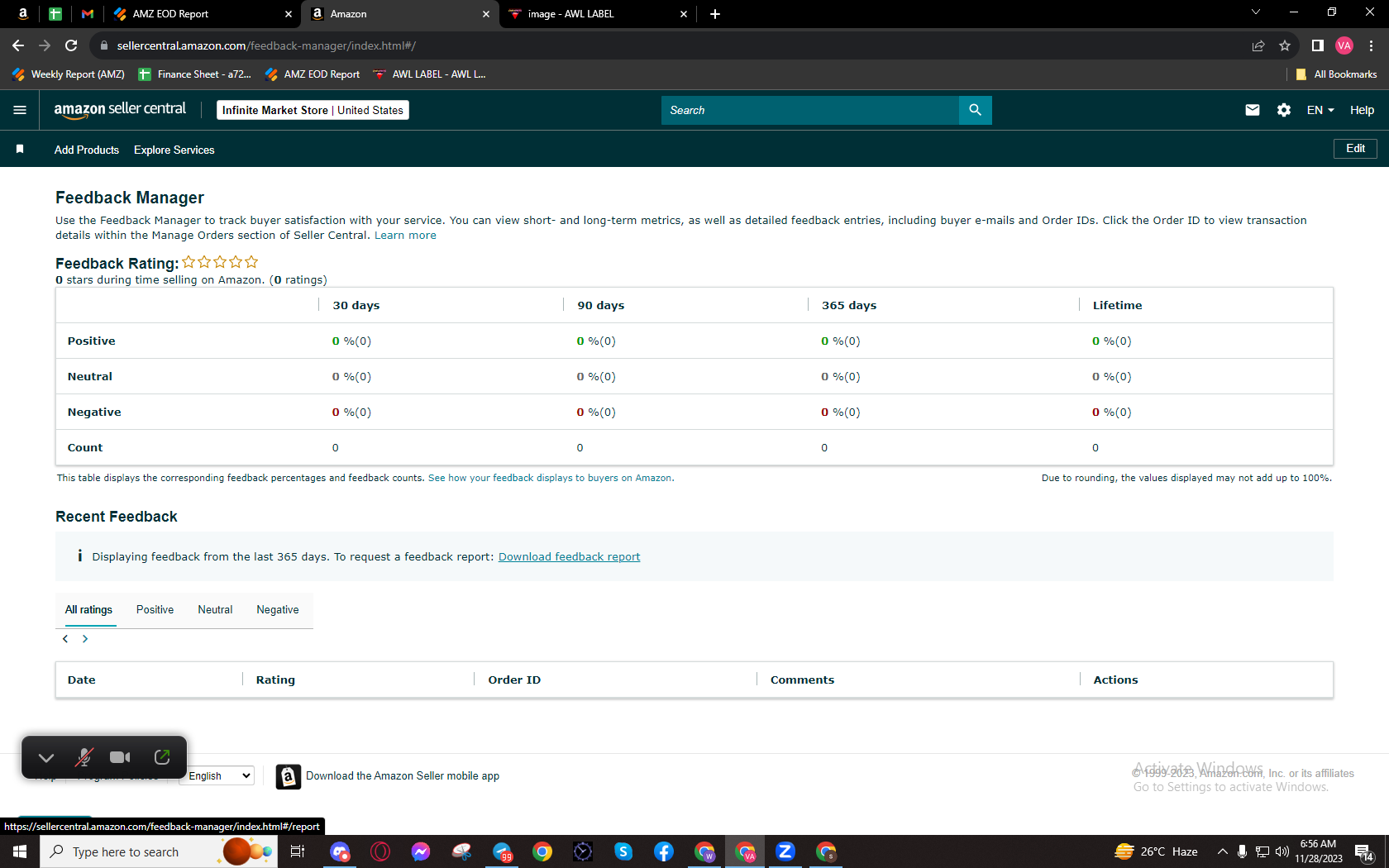Screen dimensions: 1389x868
Task: Click the share screen icon in overlay
Action: point(162,757)
